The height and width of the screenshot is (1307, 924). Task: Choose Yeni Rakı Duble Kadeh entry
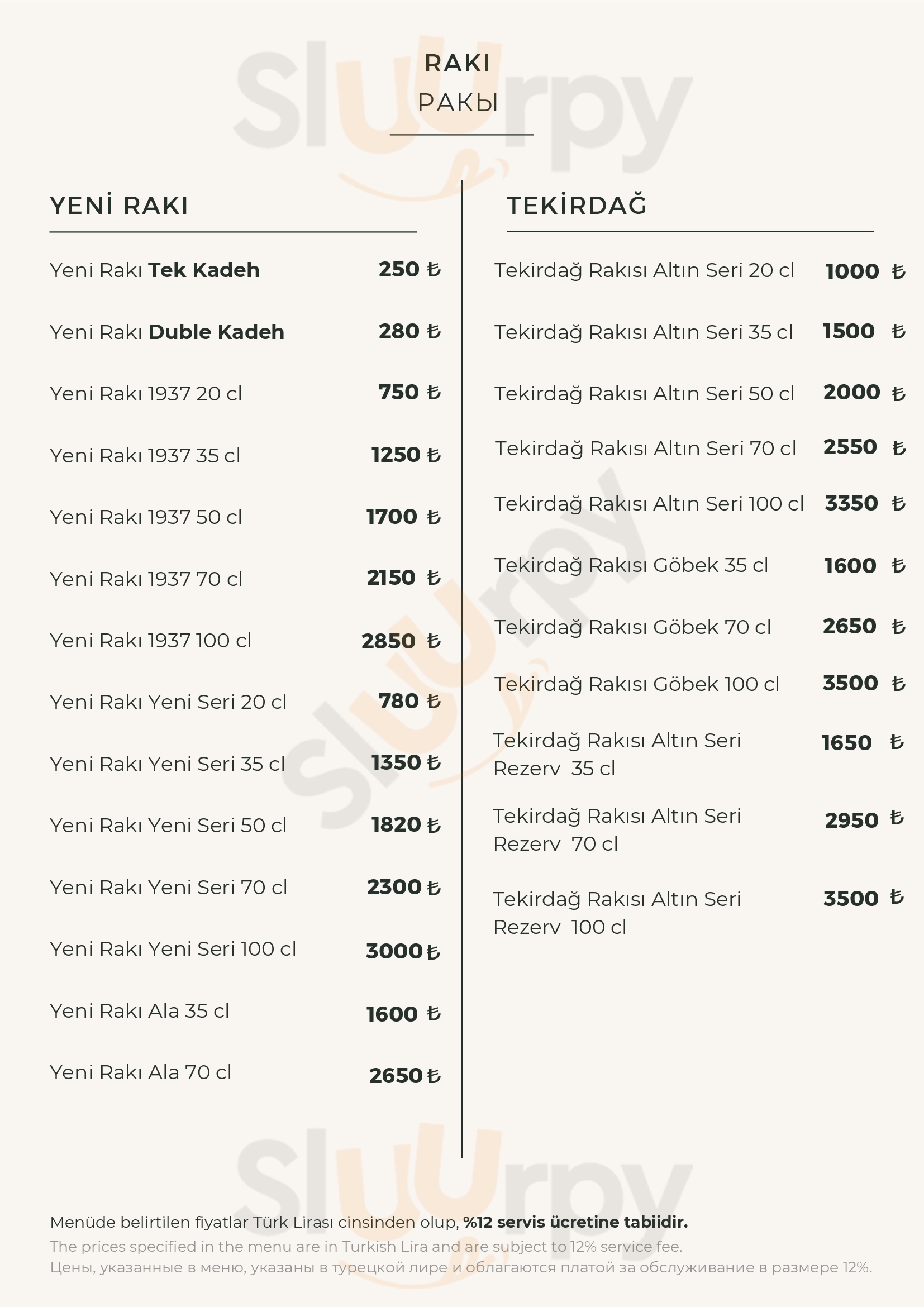coord(167,332)
